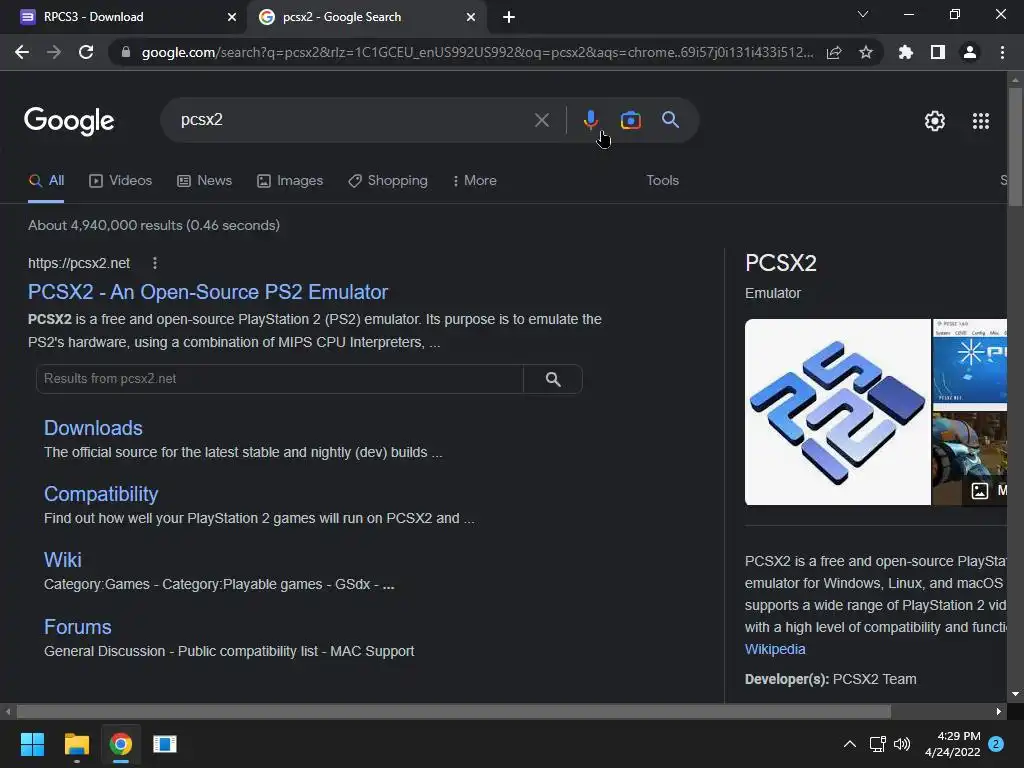This screenshot has height=768, width=1024.
Task: Click the https://pcsx2.net result URL
Action: (x=79, y=263)
